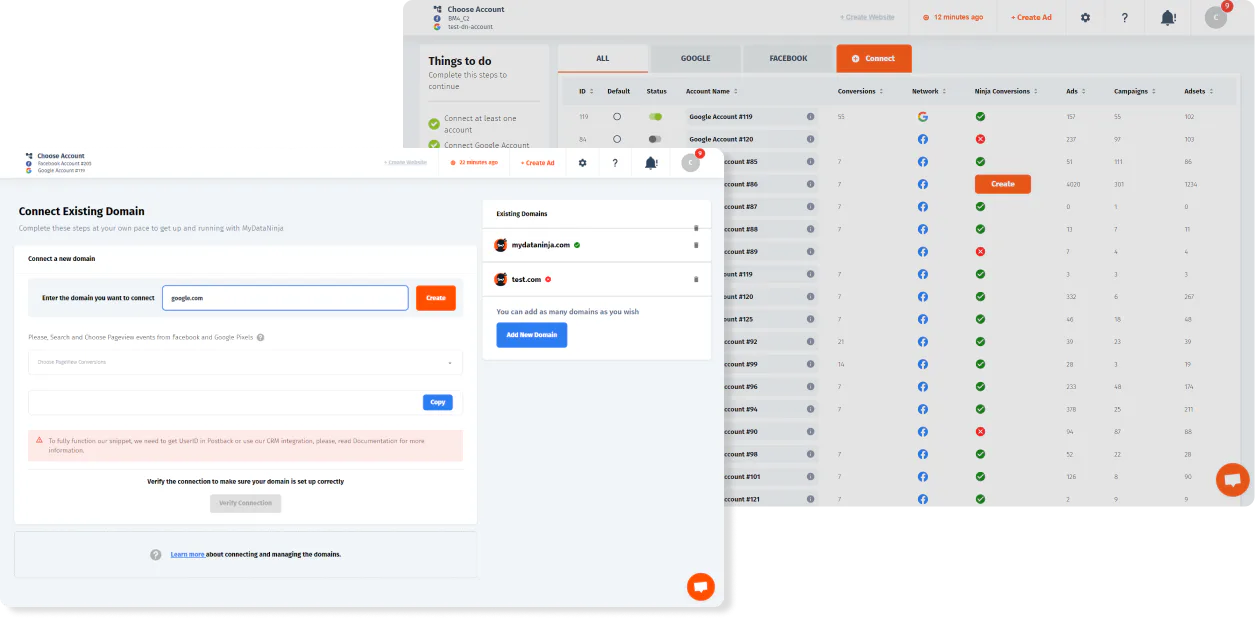The image size is (1255, 618).
Task: Delete the test.com domain with trash icon
Action: coord(696,279)
